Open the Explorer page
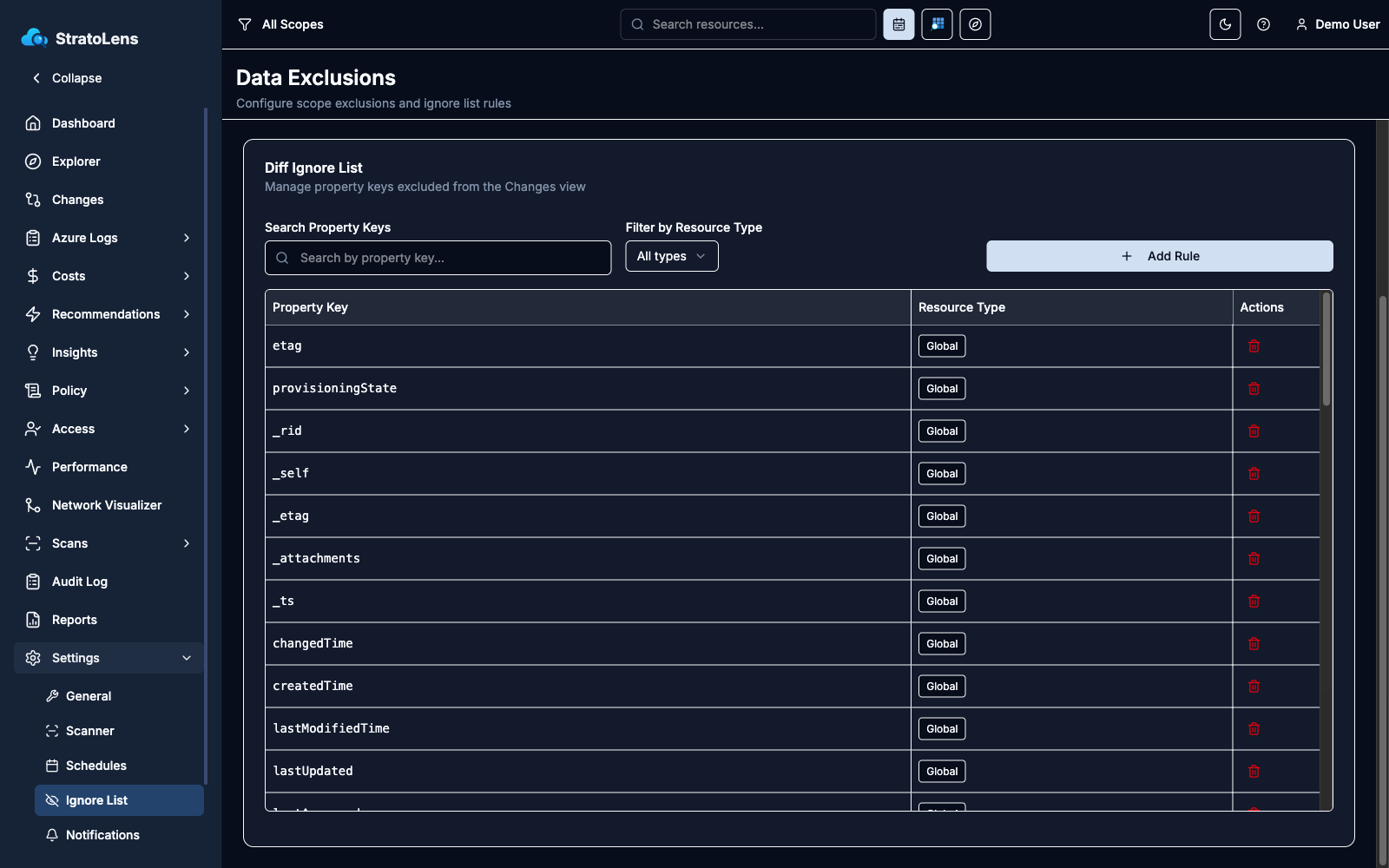1389x868 pixels. pos(109,161)
